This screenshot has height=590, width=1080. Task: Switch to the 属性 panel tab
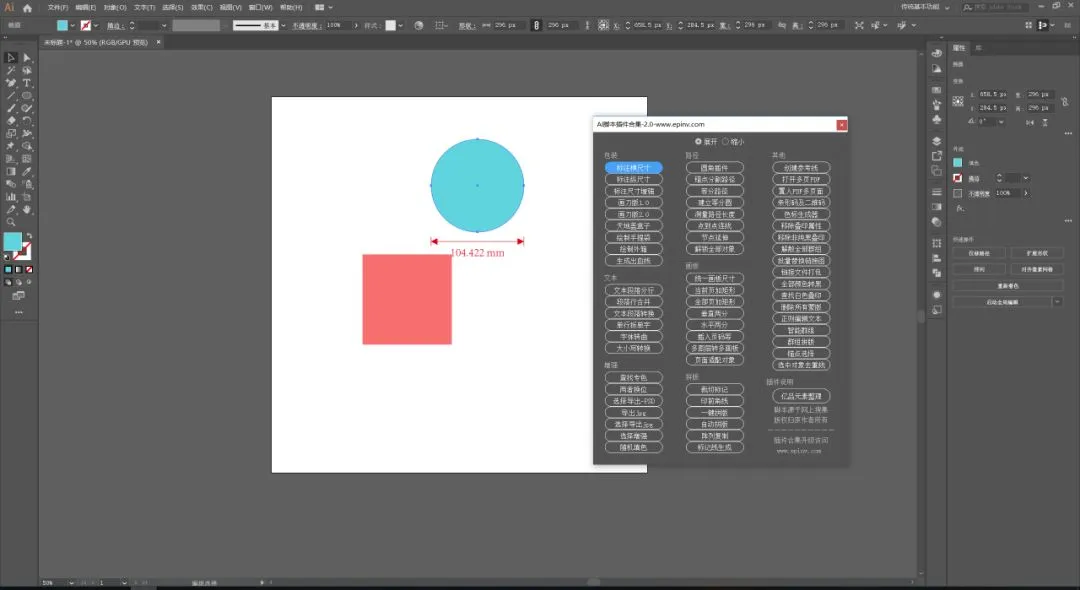[x=959, y=48]
